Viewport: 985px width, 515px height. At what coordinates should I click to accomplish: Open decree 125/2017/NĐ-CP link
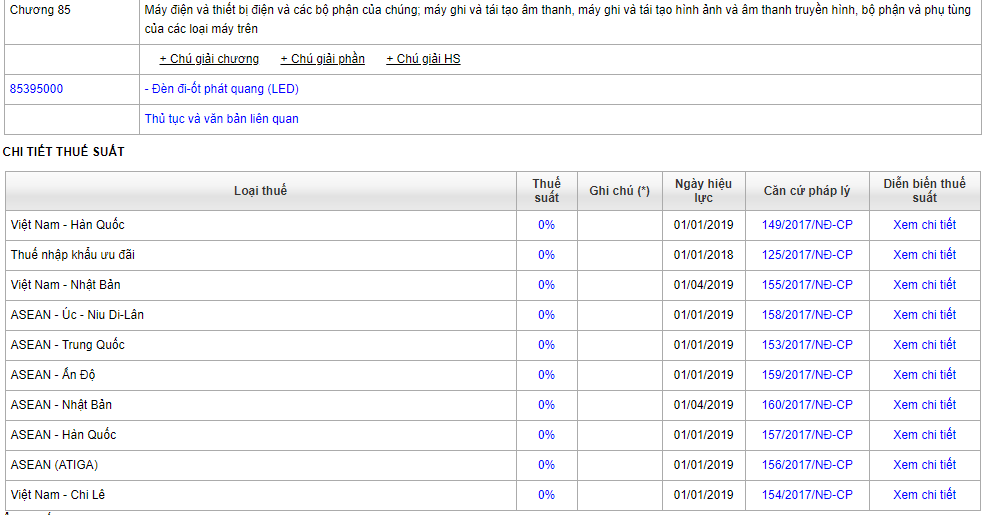click(x=807, y=255)
